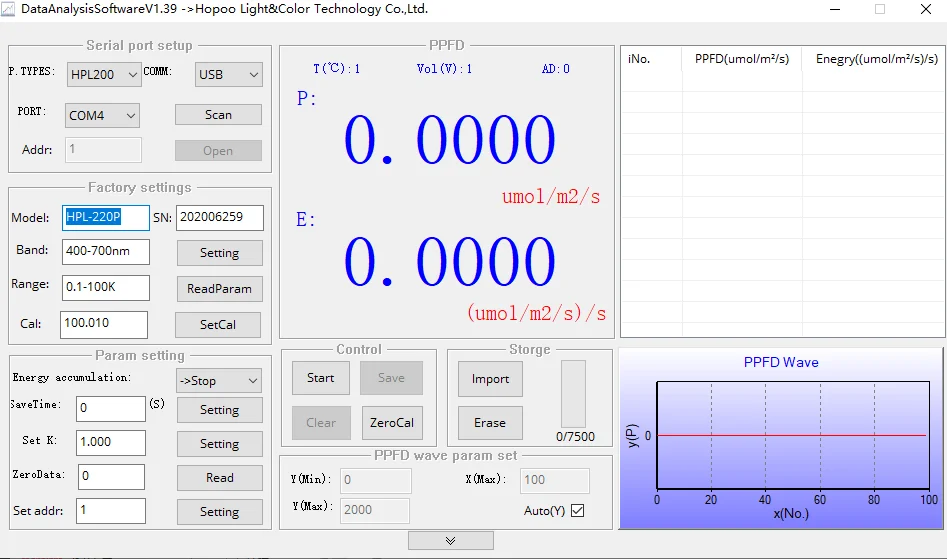Toggle the Auto(Y) checkbox
Screen dimensions: 947x559
pyautogui.click(x=577, y=511)
